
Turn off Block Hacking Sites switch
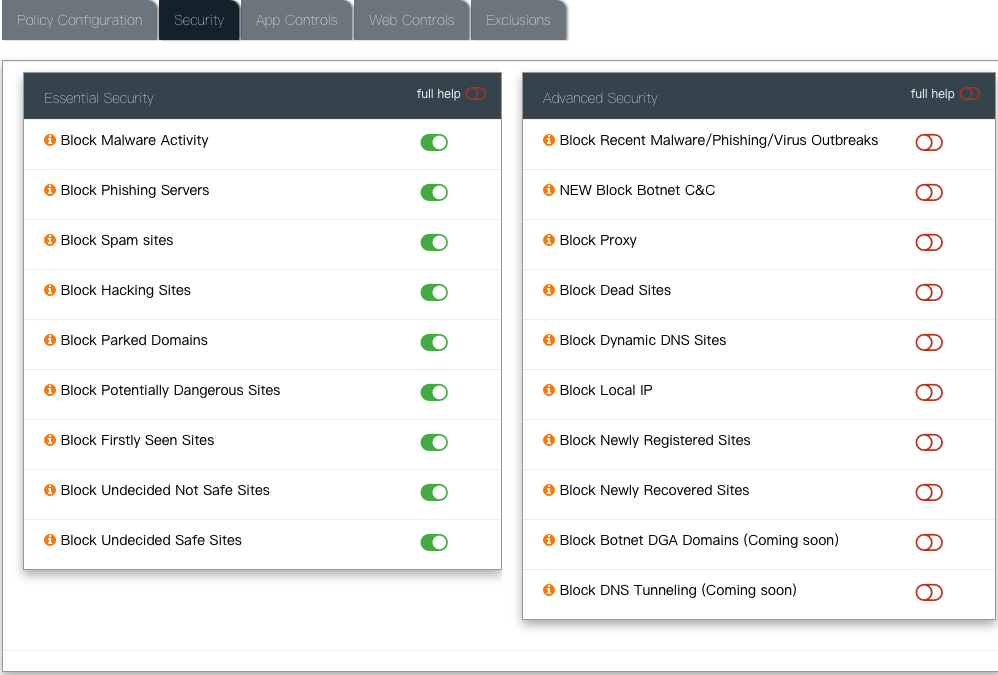[434, 292]
